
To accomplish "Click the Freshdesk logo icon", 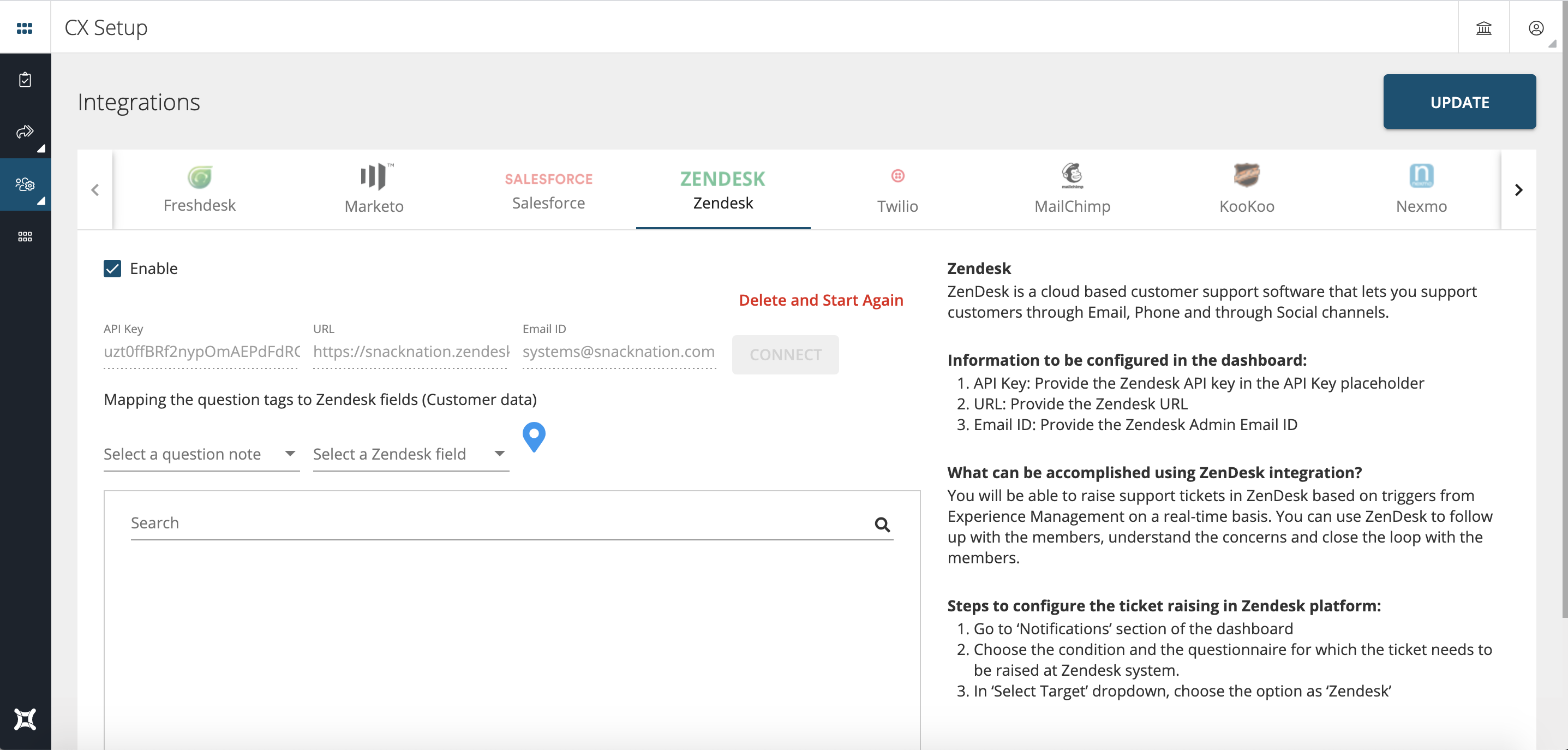I will [200, 177].
